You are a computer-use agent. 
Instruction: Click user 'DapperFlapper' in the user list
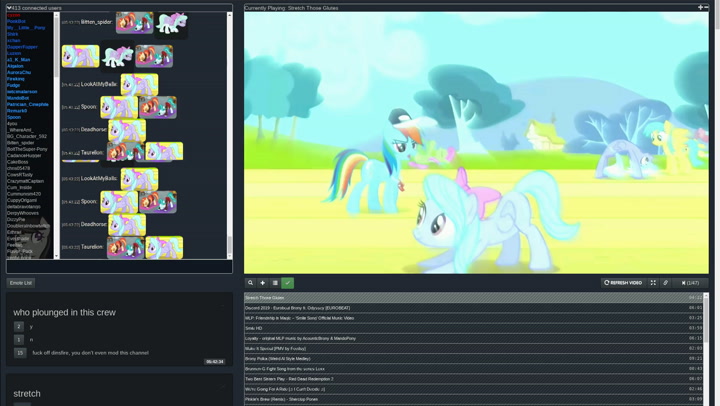pyautogui.click(x=22, y=47)
